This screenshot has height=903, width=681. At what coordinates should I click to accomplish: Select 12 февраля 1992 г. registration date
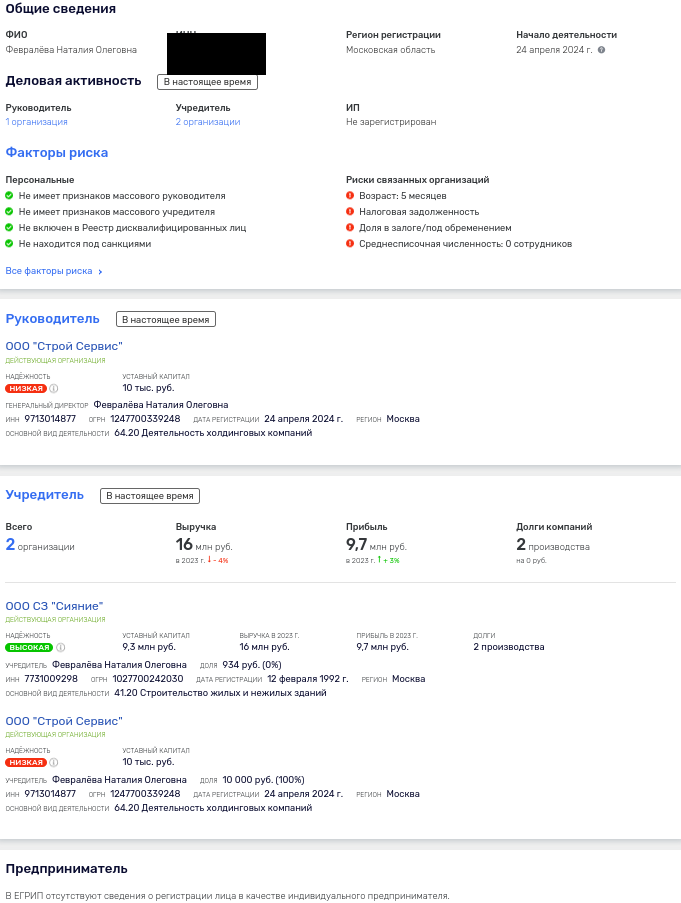pyautogui.click(x=308, y=679)
